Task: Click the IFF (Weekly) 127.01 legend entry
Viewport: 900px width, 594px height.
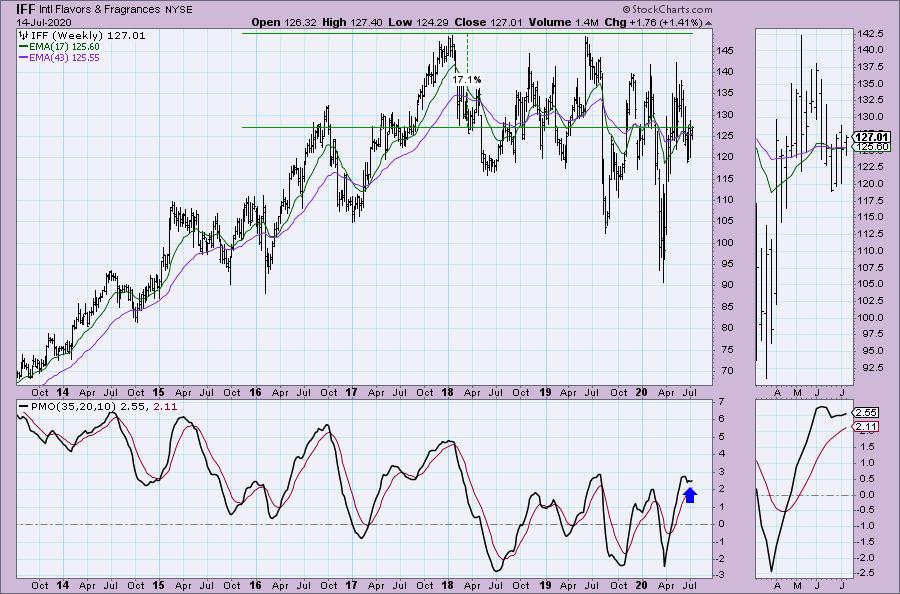Action: tap(87, 35)
